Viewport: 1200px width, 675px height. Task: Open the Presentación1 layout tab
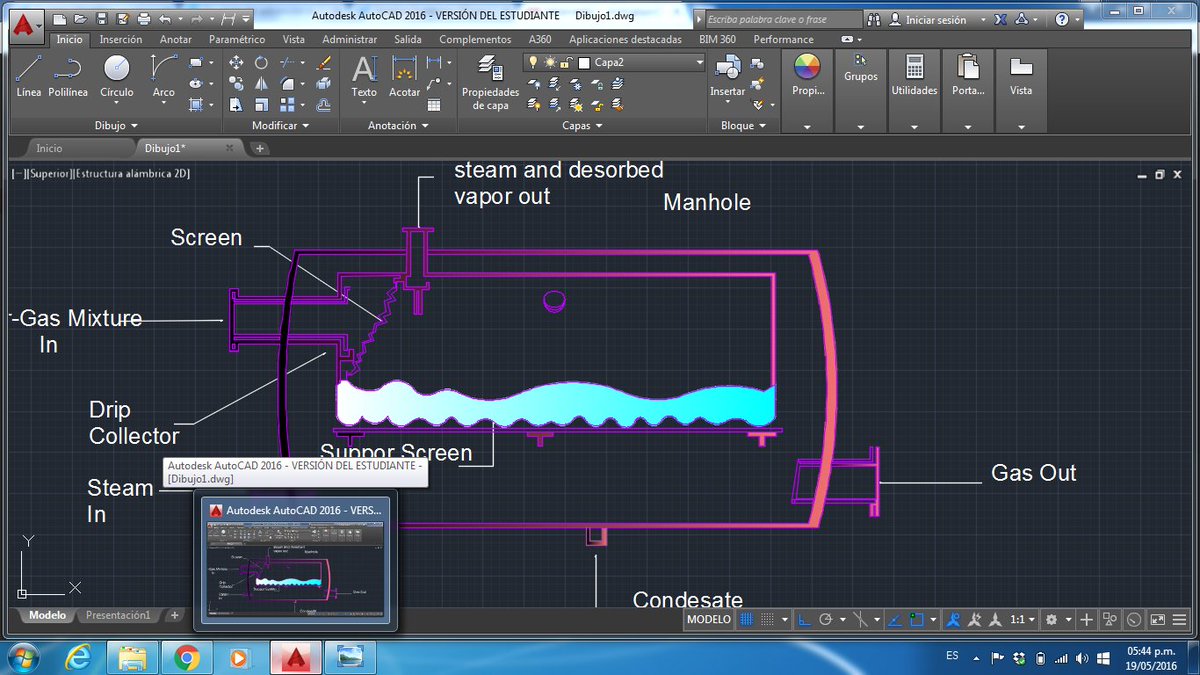118,615
